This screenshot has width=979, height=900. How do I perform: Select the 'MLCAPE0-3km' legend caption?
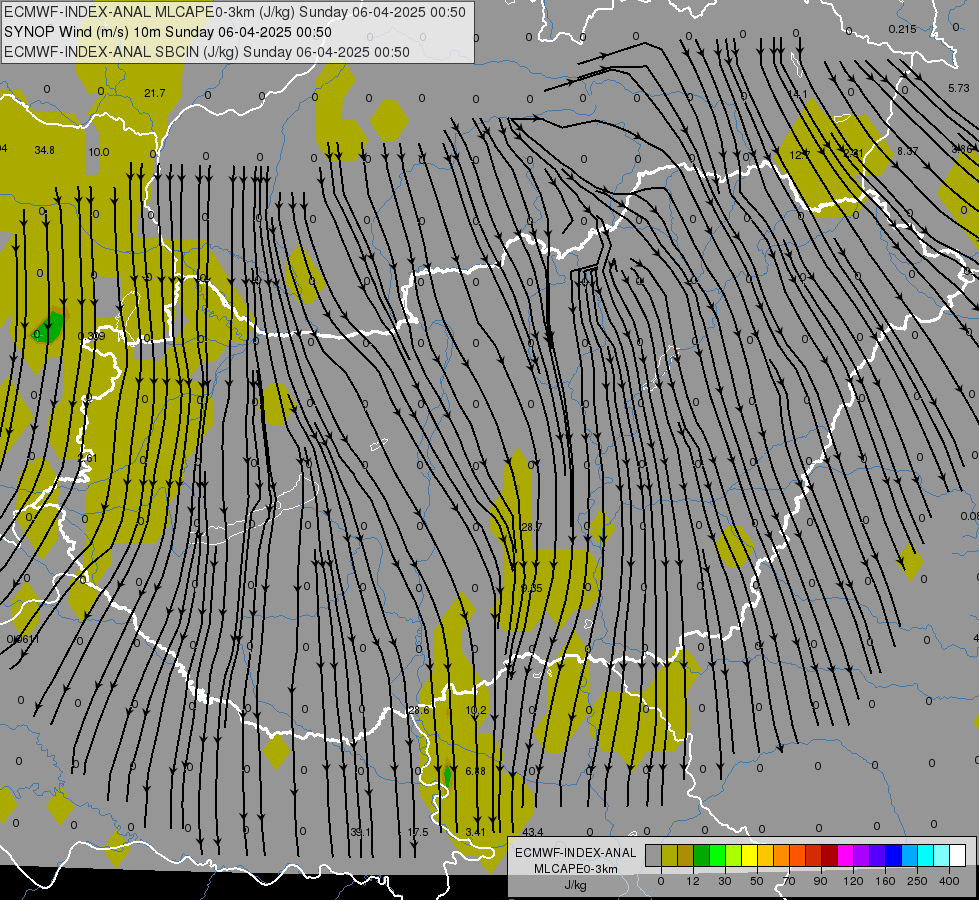[575, 869]
